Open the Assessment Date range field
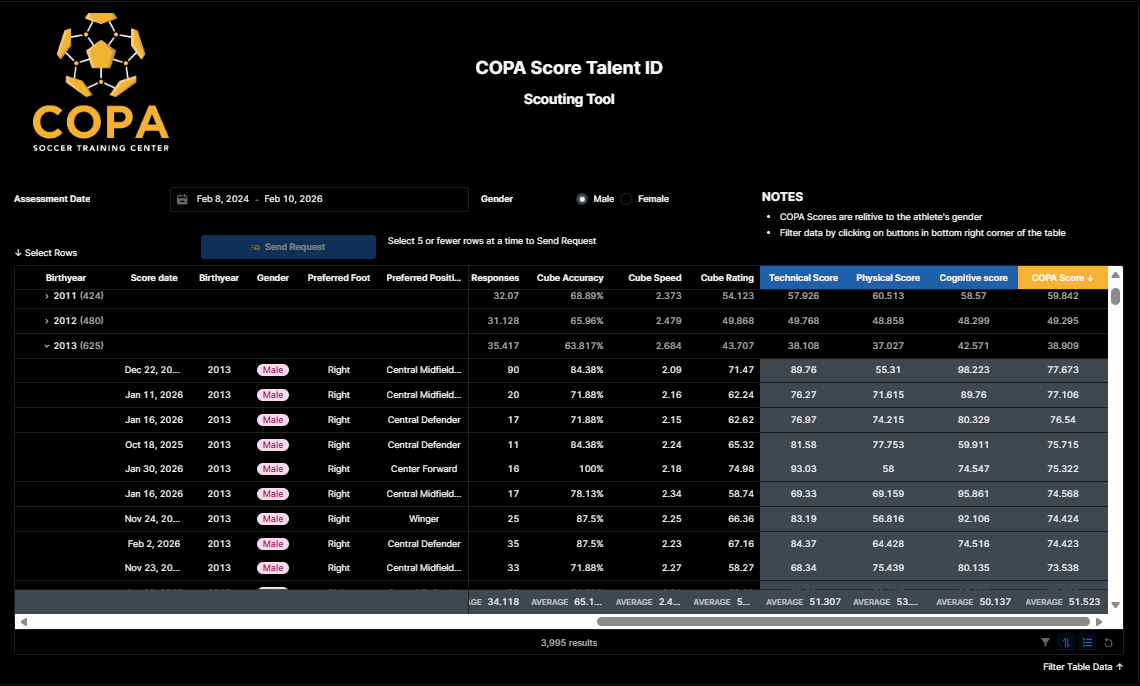 pyautogui.click(x=319, y=199)
